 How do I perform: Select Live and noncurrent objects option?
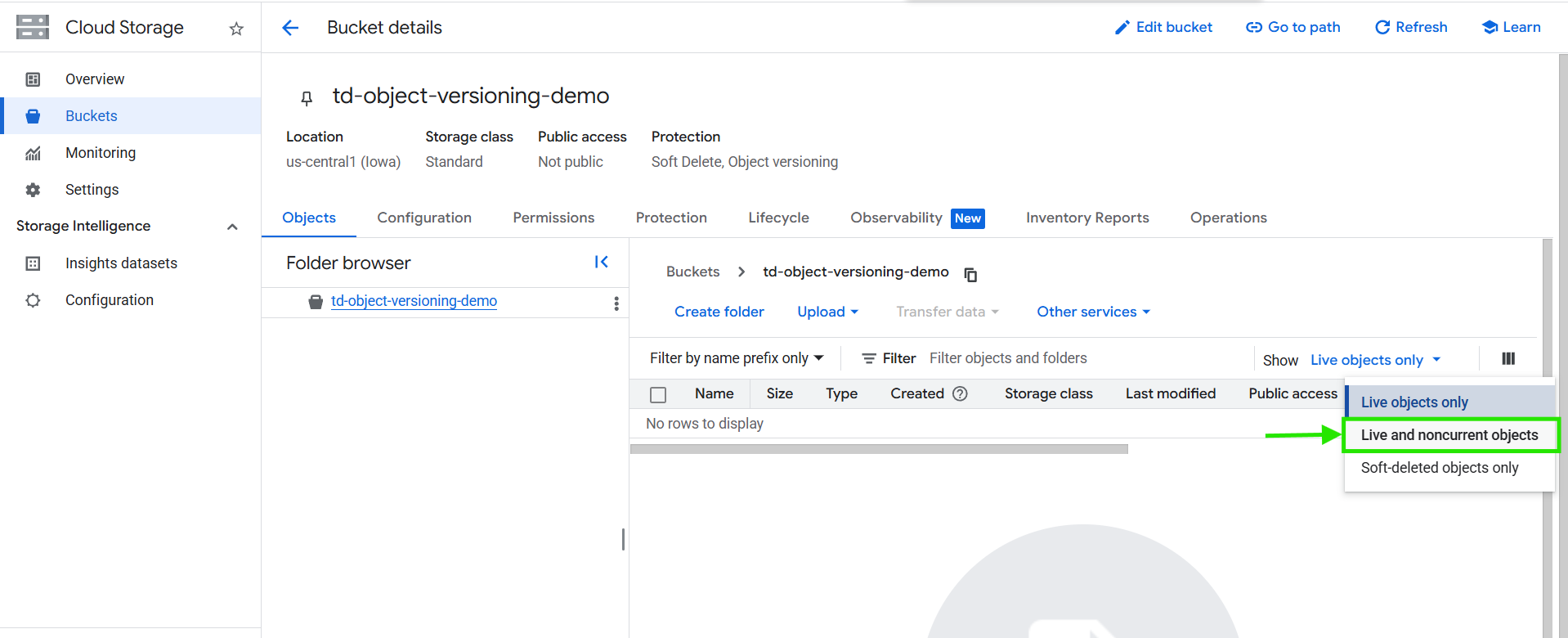(x=1449, y=435)
